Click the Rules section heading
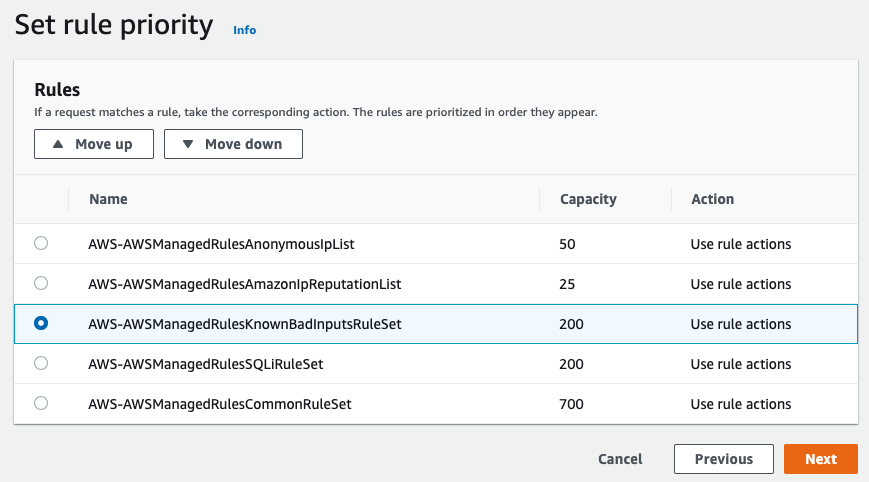Image resolution: width=869 pixels, height=482 pixels. tap(57, 90)
